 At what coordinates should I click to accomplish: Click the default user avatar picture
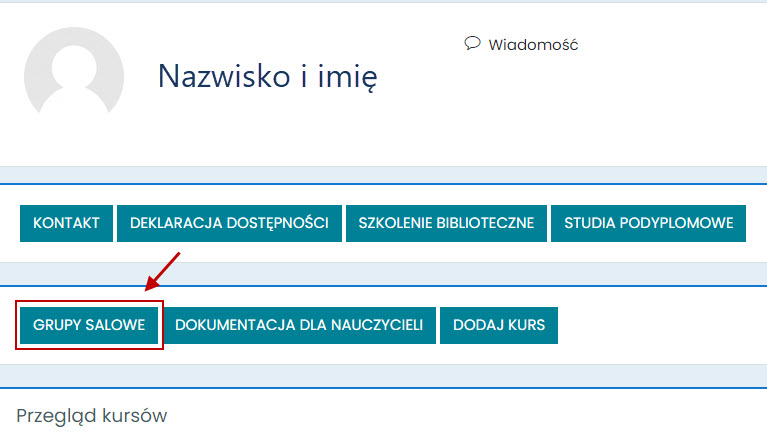click(73, 77)
